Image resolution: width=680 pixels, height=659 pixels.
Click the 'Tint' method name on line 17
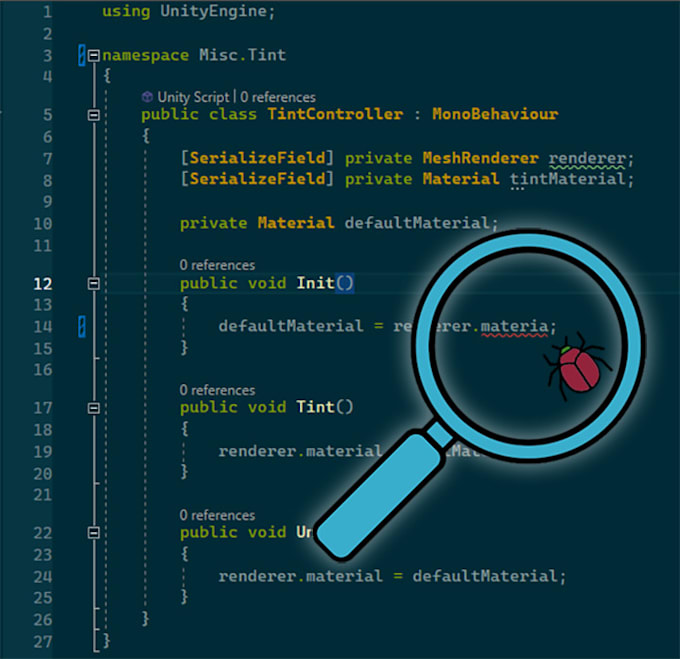(316, 407)
